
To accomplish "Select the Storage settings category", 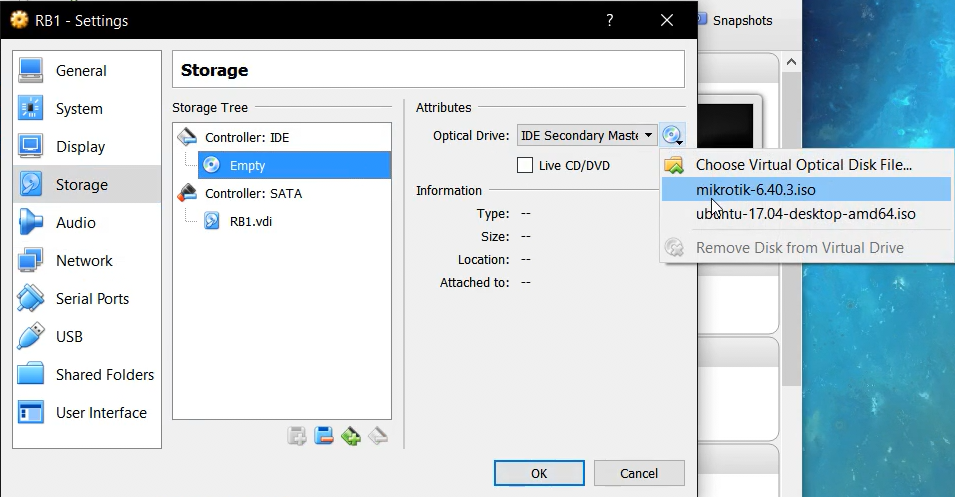I will [x=87, y=184].
